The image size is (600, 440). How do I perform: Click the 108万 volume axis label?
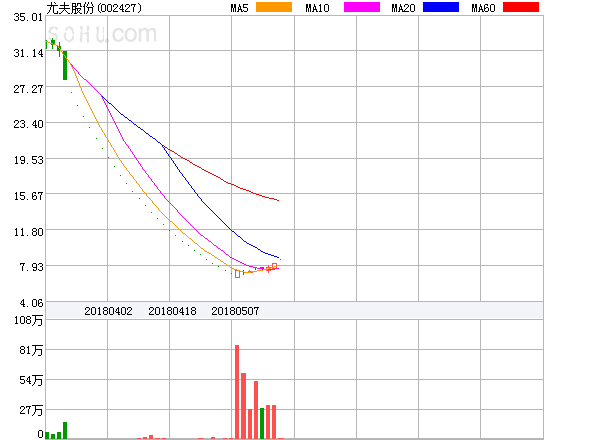[x=28, y=320]
